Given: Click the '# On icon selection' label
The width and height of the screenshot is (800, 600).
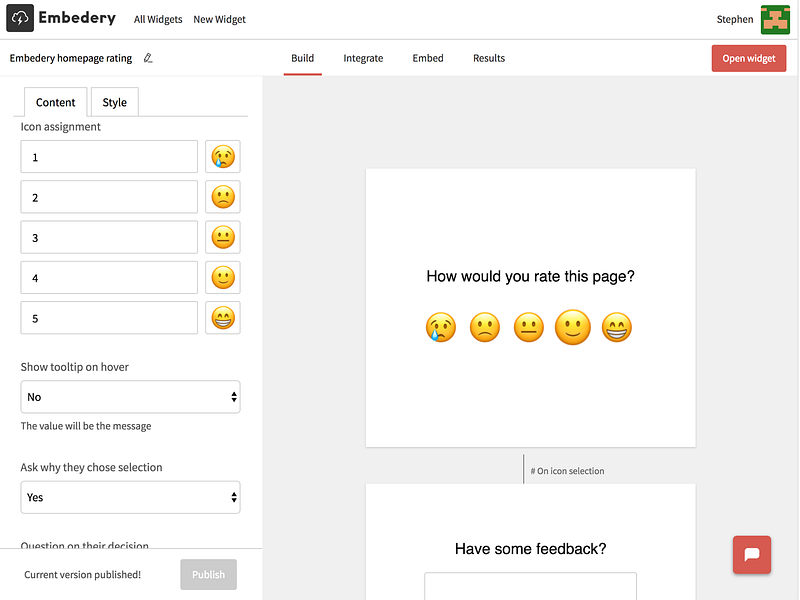Looking at the screenshot, I should 567,471.
